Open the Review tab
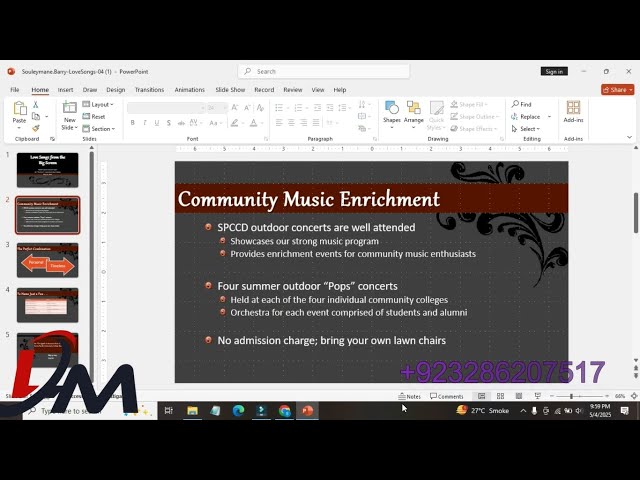The image size is (640, 480). (x=293, y=90)
